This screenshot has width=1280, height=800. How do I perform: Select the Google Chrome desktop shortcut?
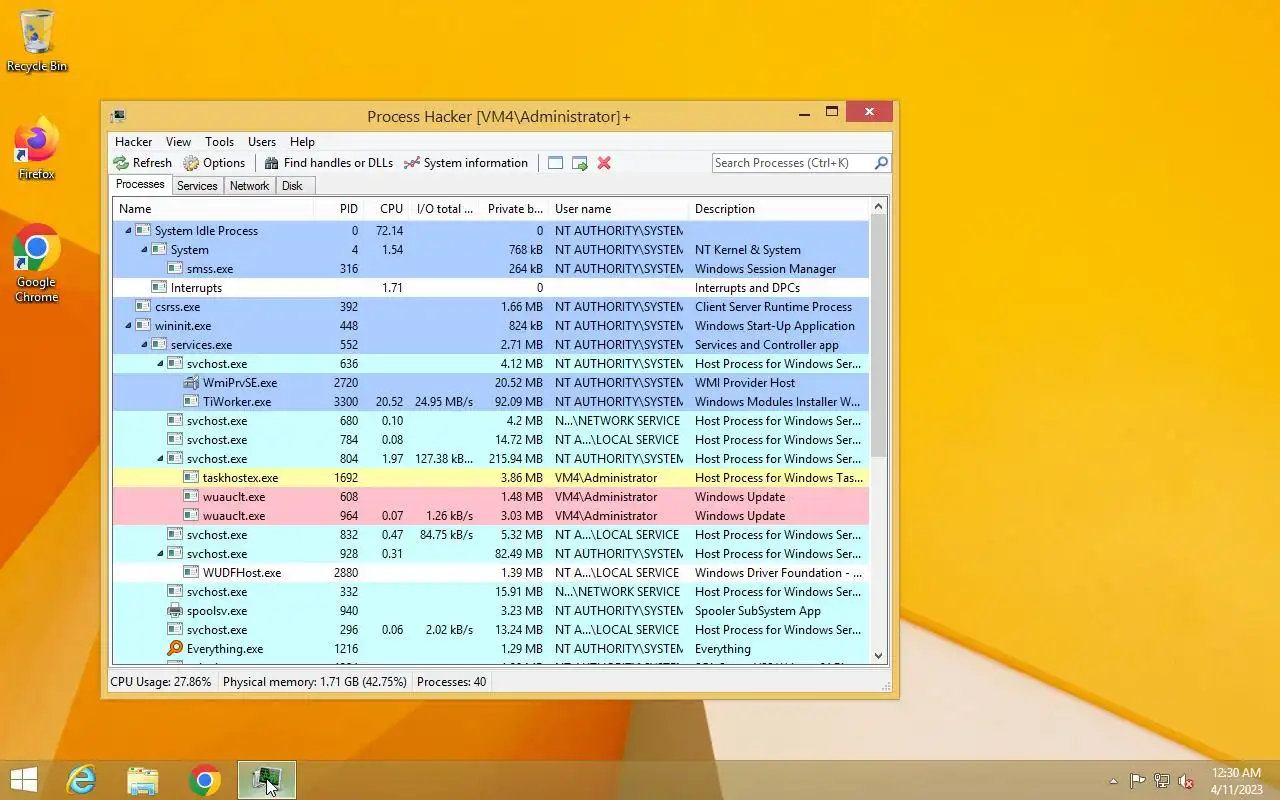(x=37, y=263)
